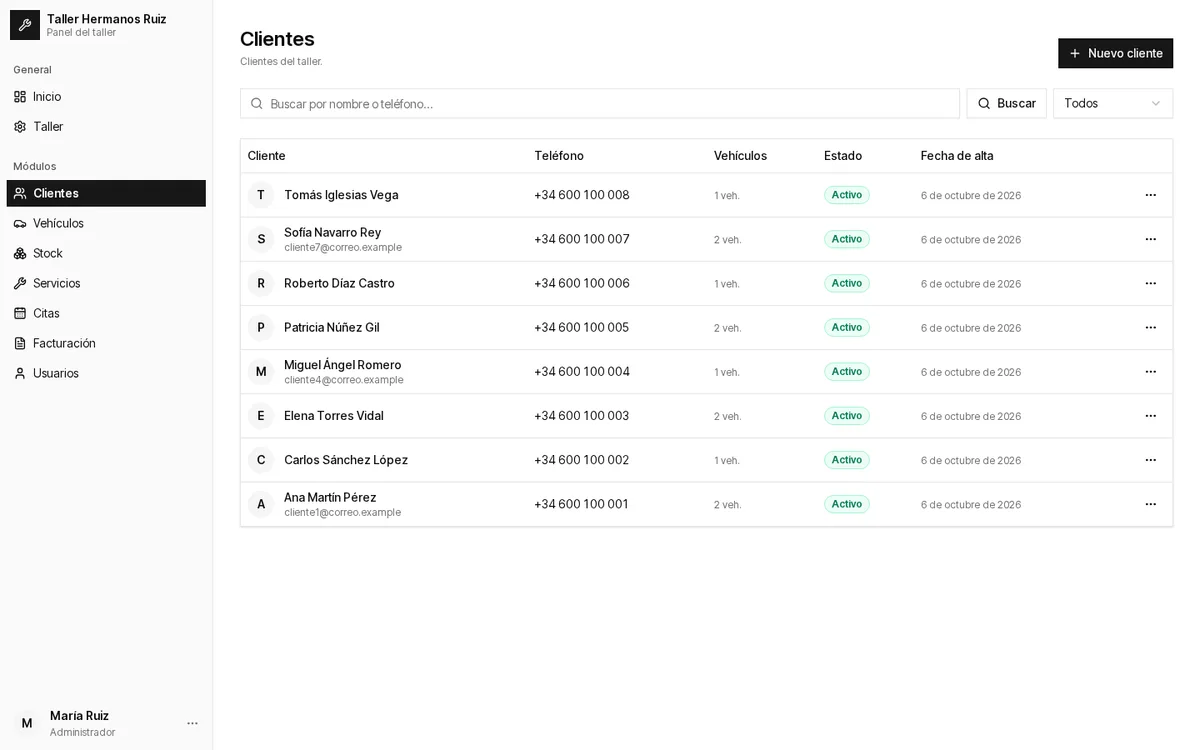Click the Estado column header
Viewport: 1200px width, 750px height.
(843, 156)
